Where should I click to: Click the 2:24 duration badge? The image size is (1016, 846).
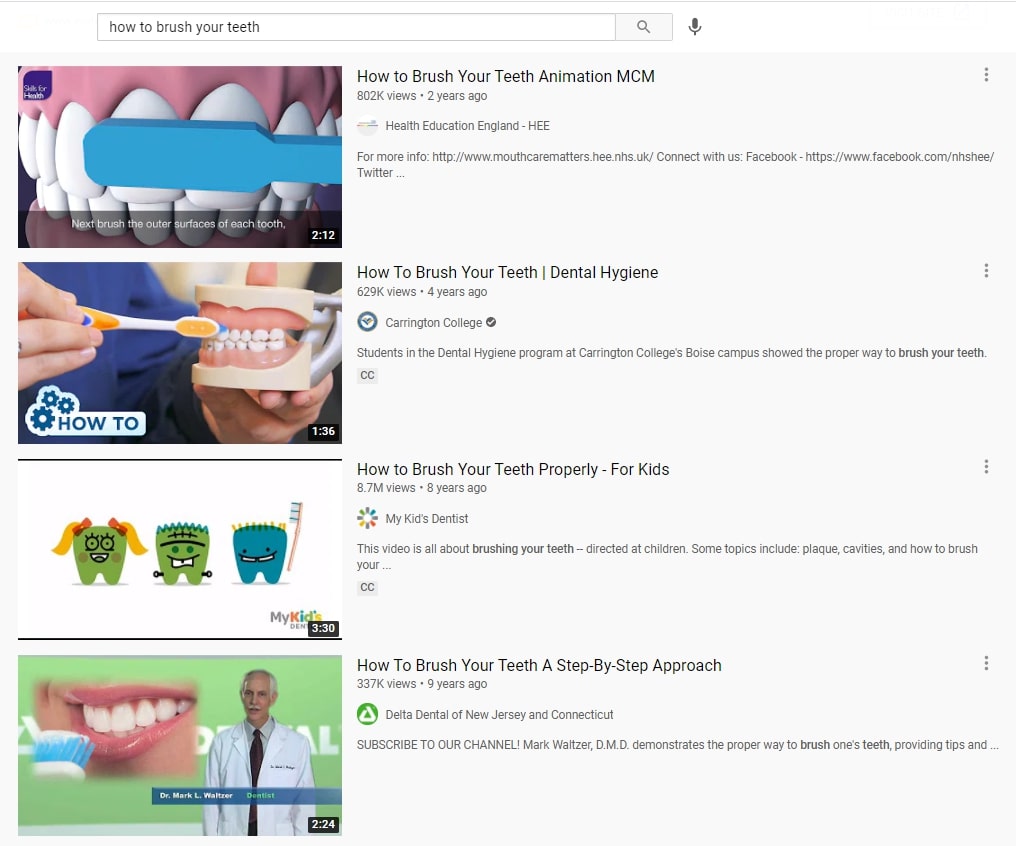[323, 824]
